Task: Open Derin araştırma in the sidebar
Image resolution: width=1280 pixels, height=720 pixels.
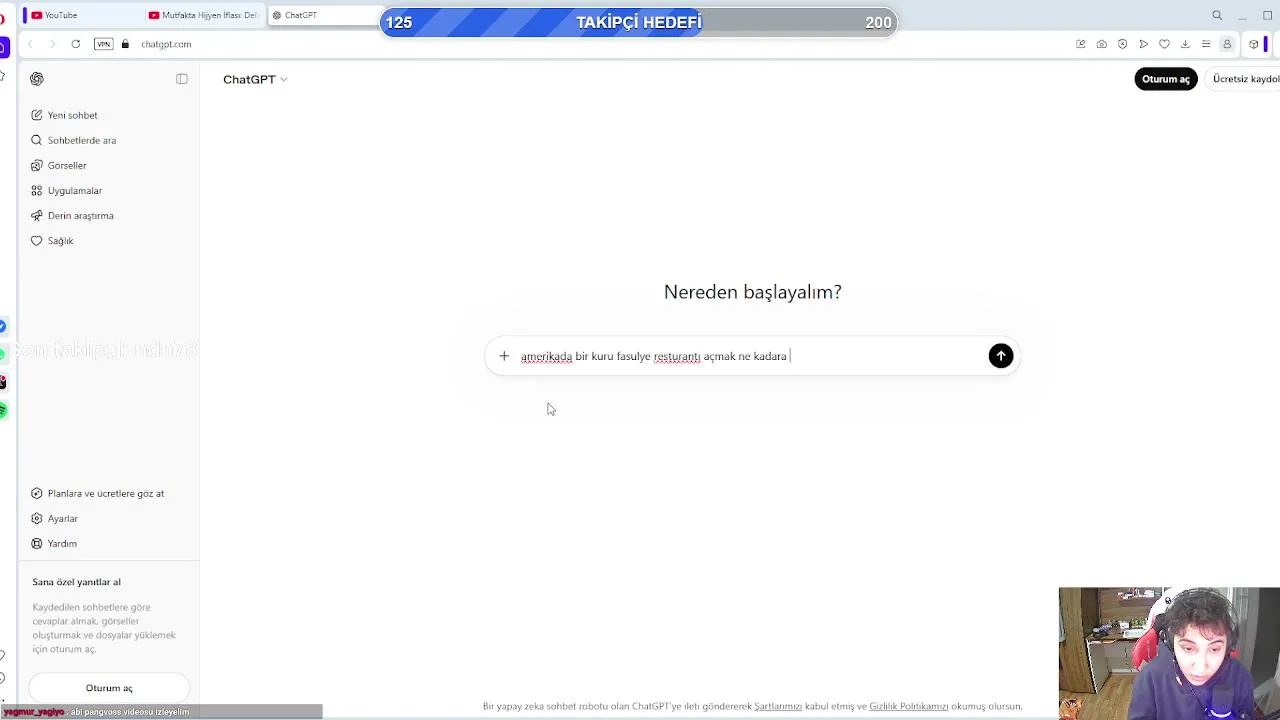Action: (x=108, y=215)
